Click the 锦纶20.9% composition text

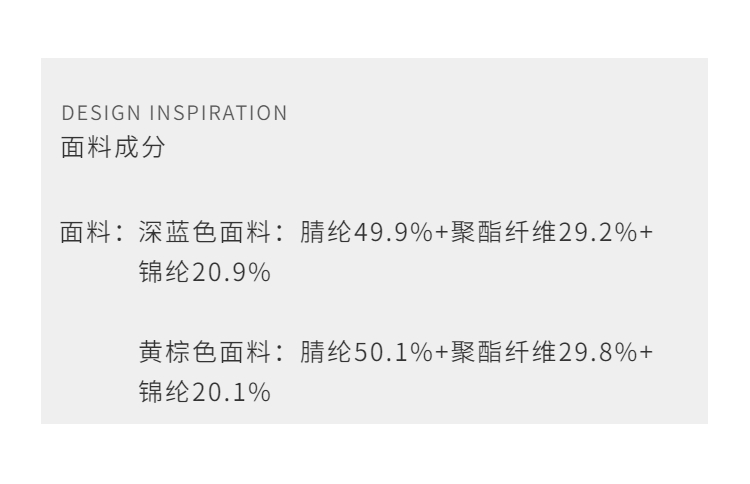(204, 271)
